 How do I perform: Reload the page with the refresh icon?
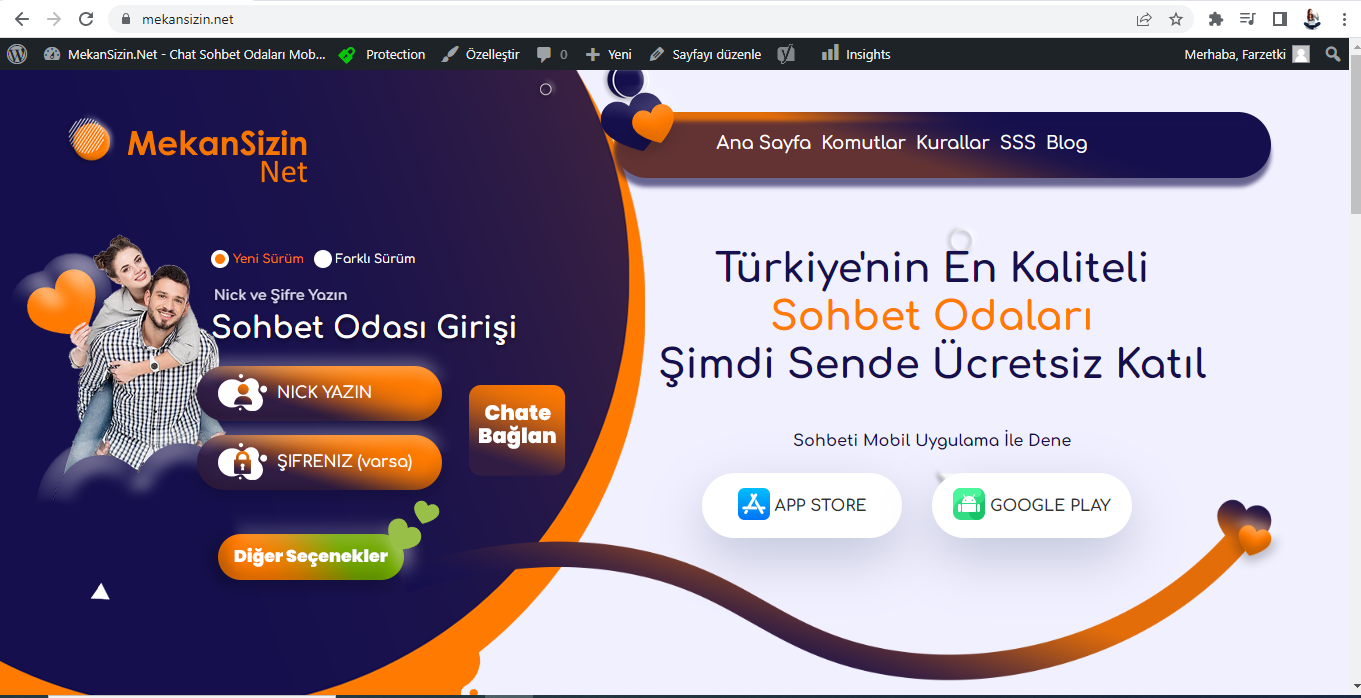coord(86,19)
